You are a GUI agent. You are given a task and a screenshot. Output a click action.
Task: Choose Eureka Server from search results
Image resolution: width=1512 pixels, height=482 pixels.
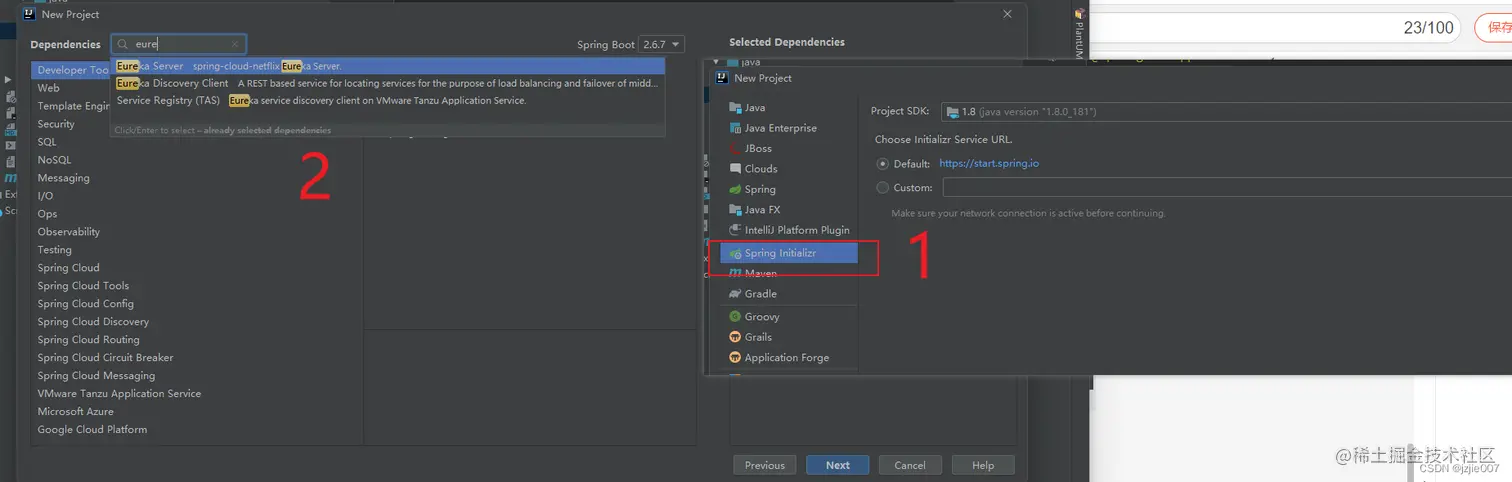pos(387,66)
